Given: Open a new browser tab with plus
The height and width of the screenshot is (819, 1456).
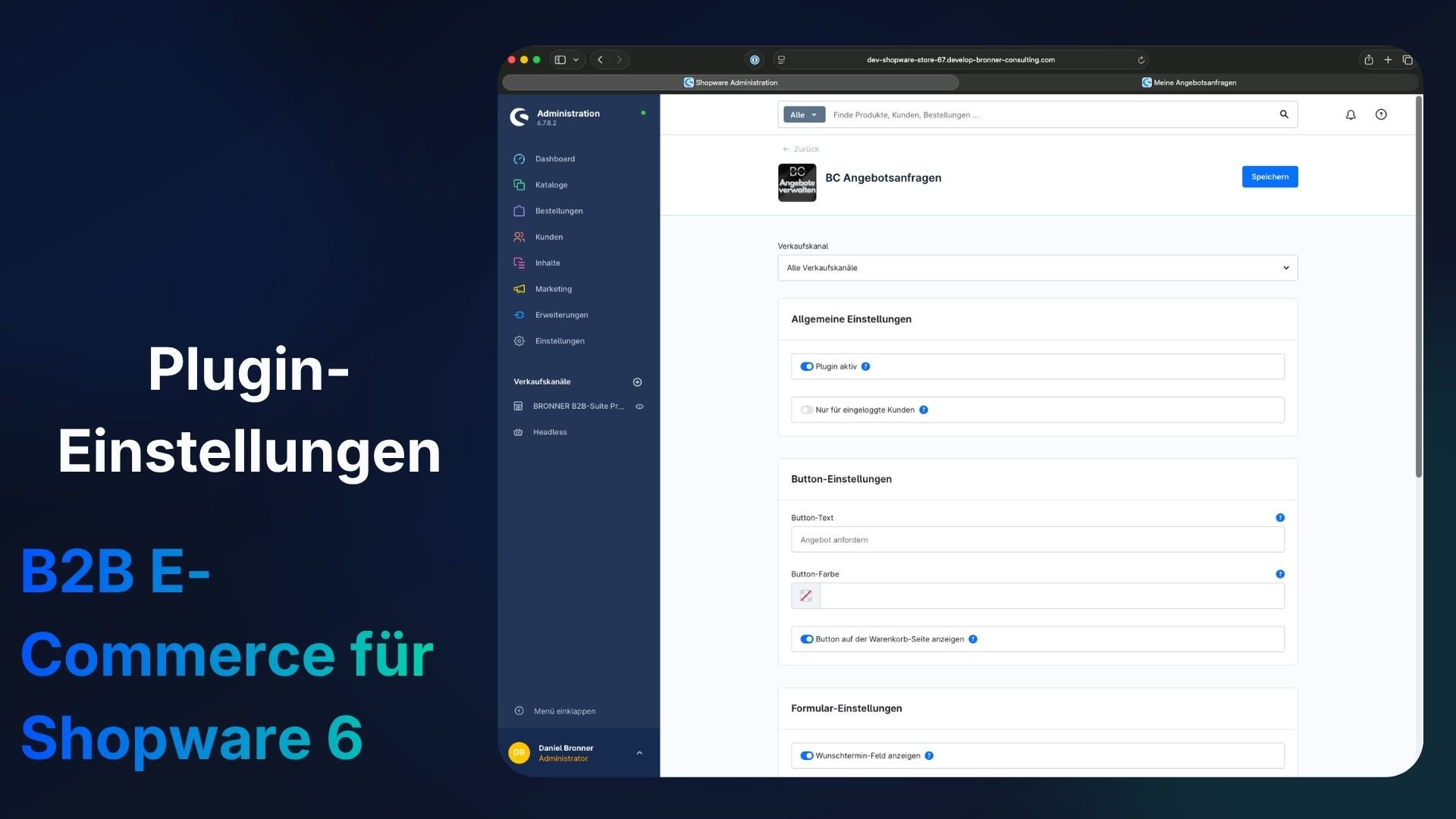Looking at the screenshot, I should [x=1388, y=60].
